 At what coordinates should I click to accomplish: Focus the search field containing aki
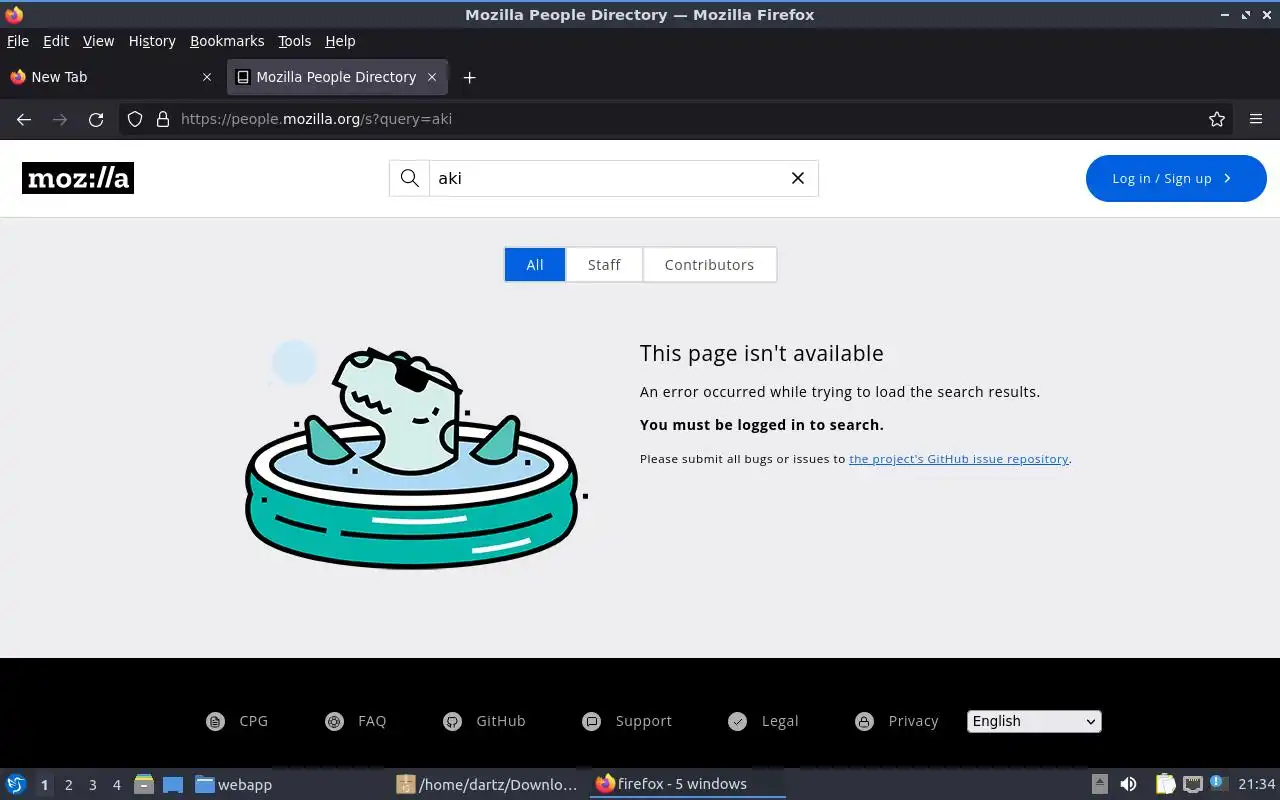coord(604,178)
